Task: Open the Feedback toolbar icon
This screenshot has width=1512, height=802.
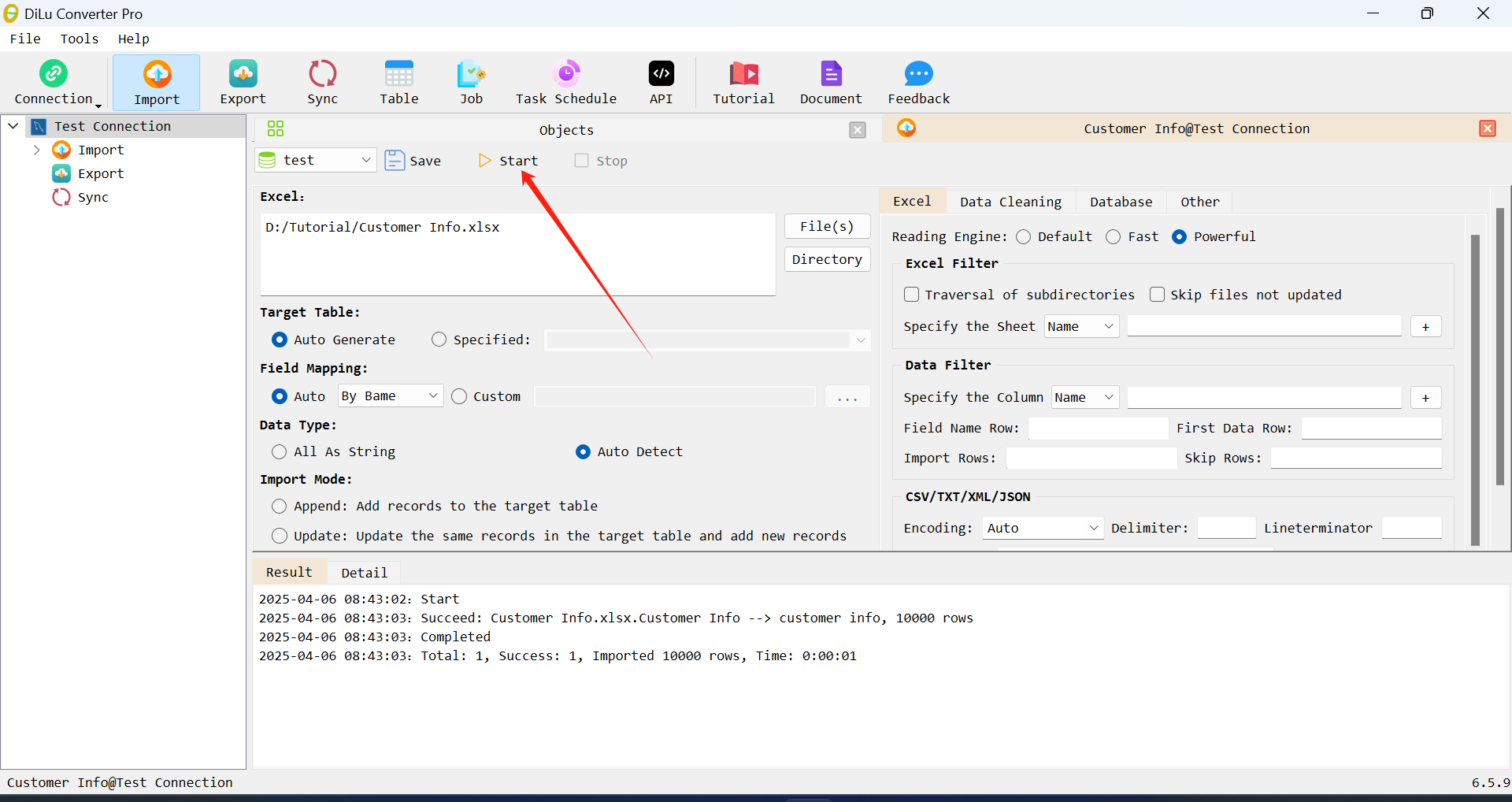Action: point(919,73)
